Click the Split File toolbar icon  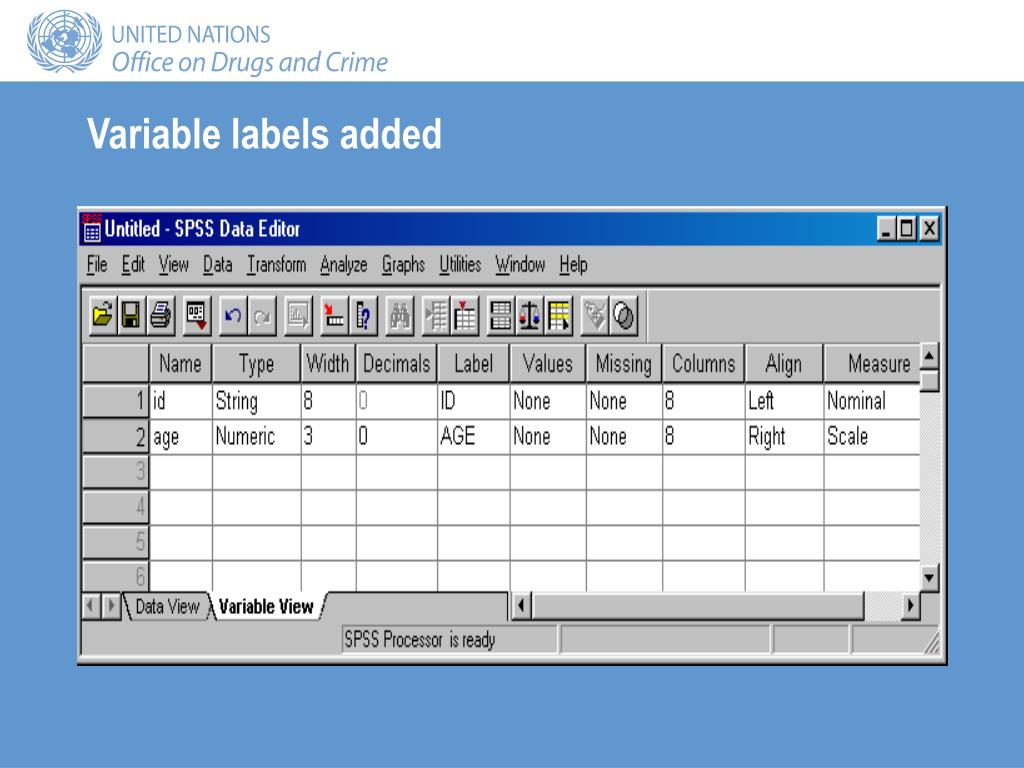pos(501,317)
